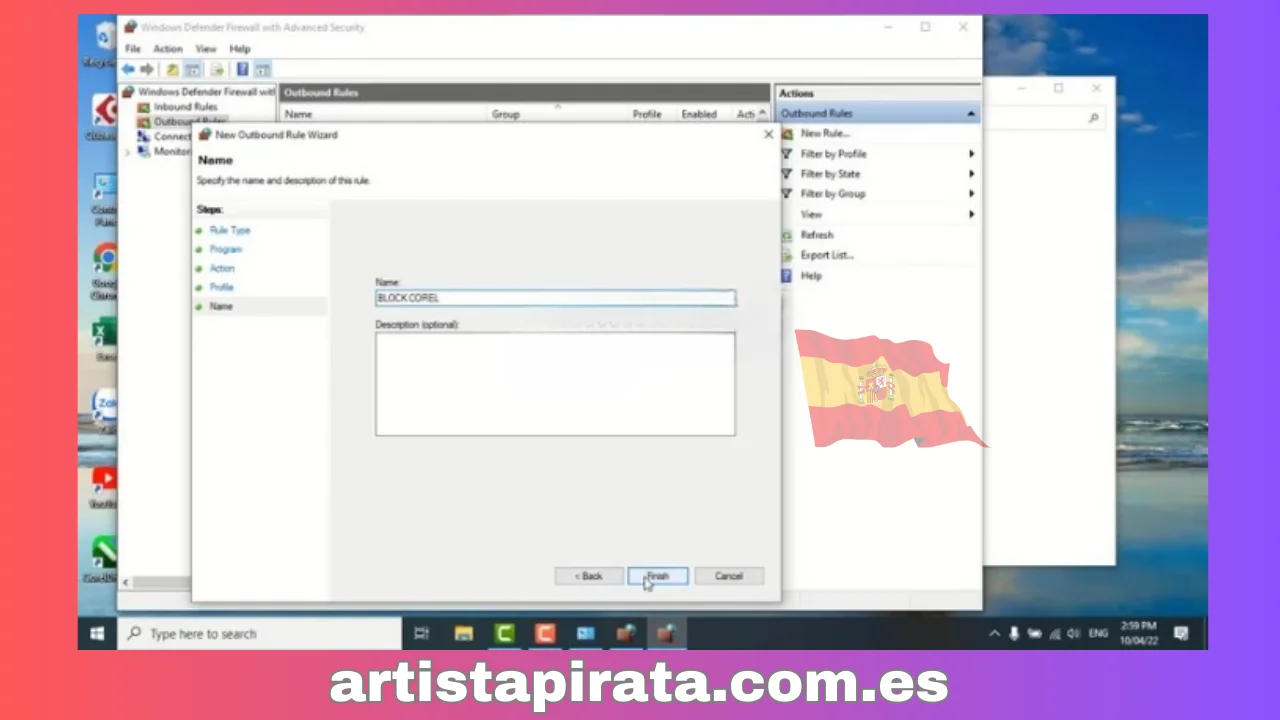Click the Excel desktop icon
1280x720 pixels.
pyautogui.click(x=105, y=333)
